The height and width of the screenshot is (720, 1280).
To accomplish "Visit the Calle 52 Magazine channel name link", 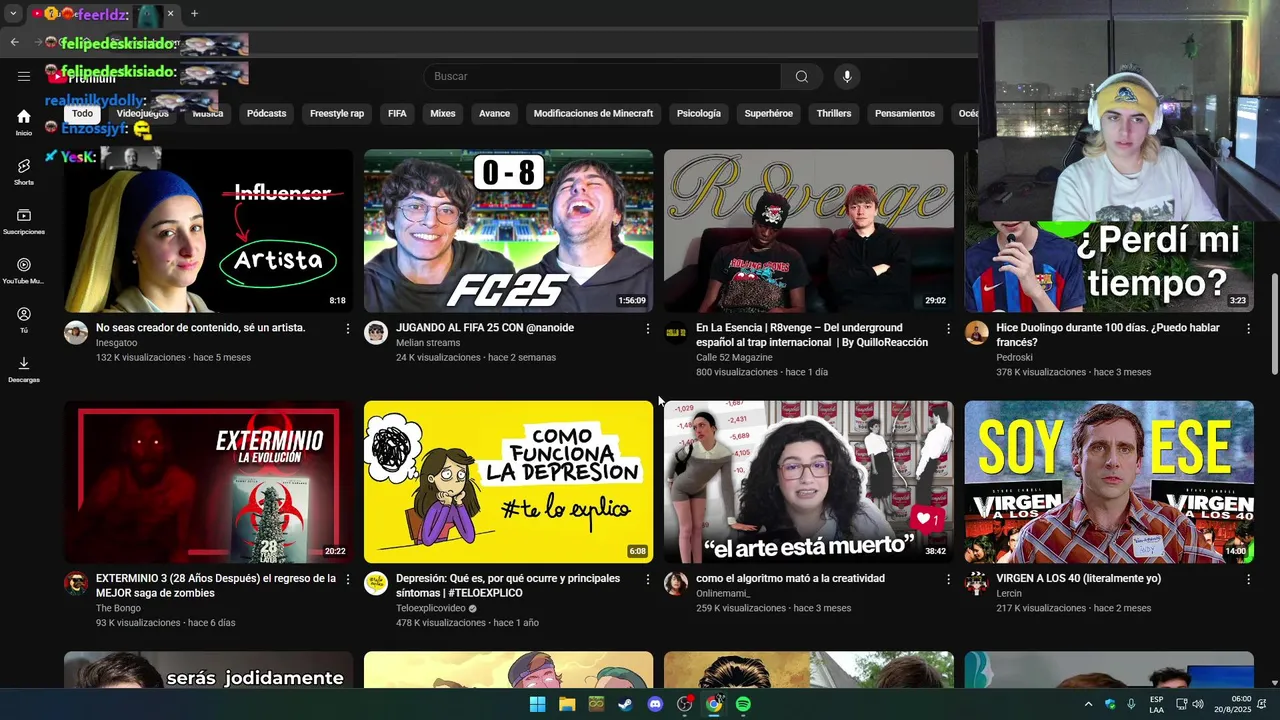I will tap(734, 357).
